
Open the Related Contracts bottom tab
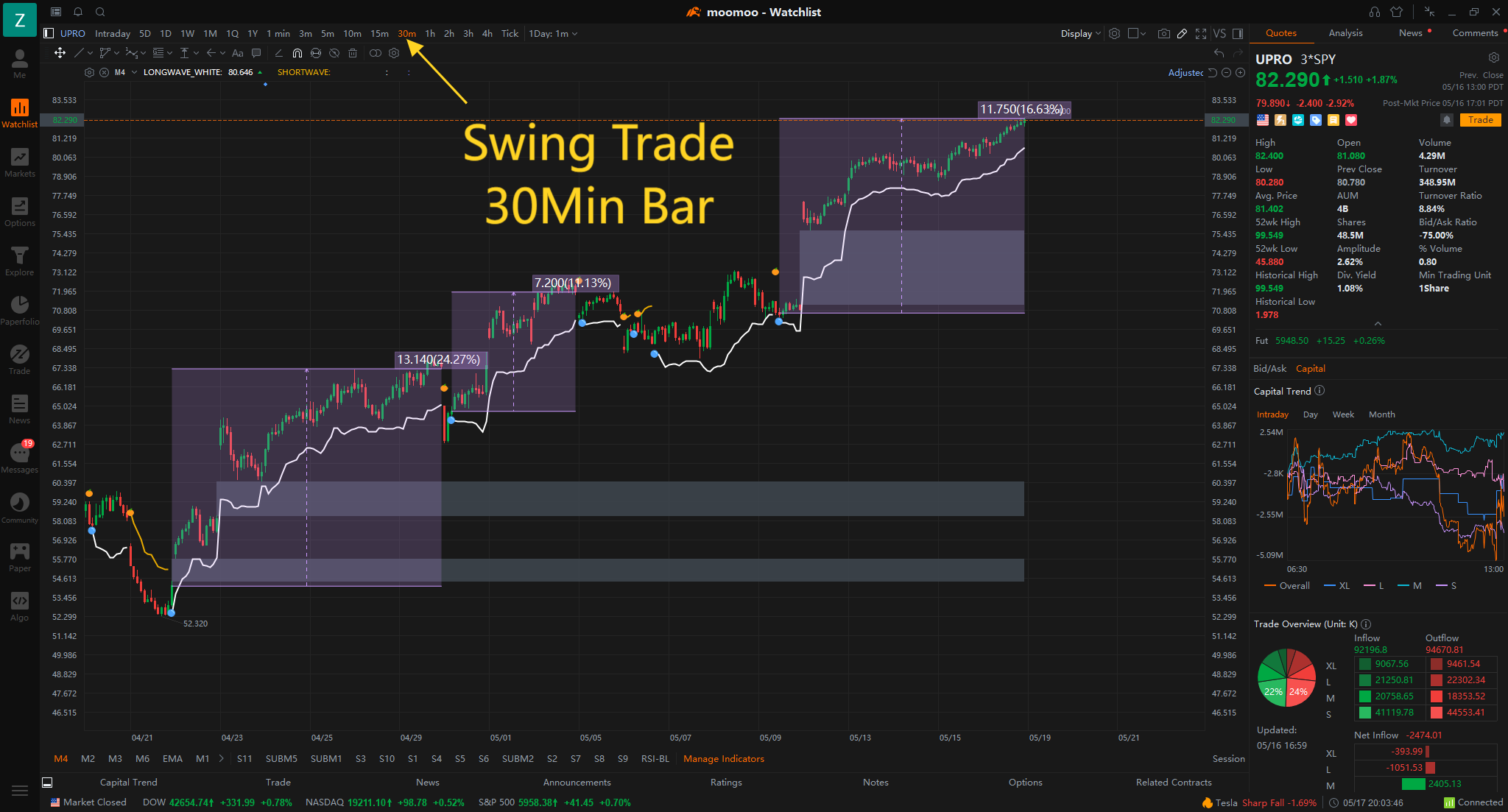pos(1174,782)
